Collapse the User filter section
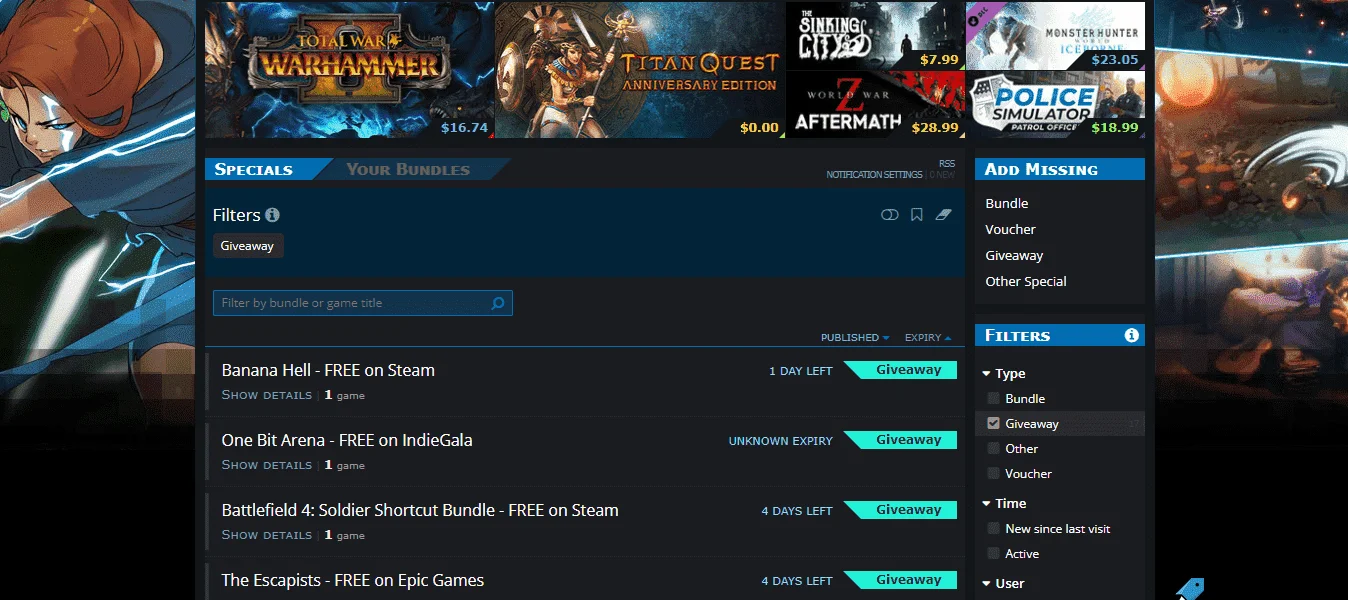The height and width of the screenshot is (600, 1348). click(1003, 583)
